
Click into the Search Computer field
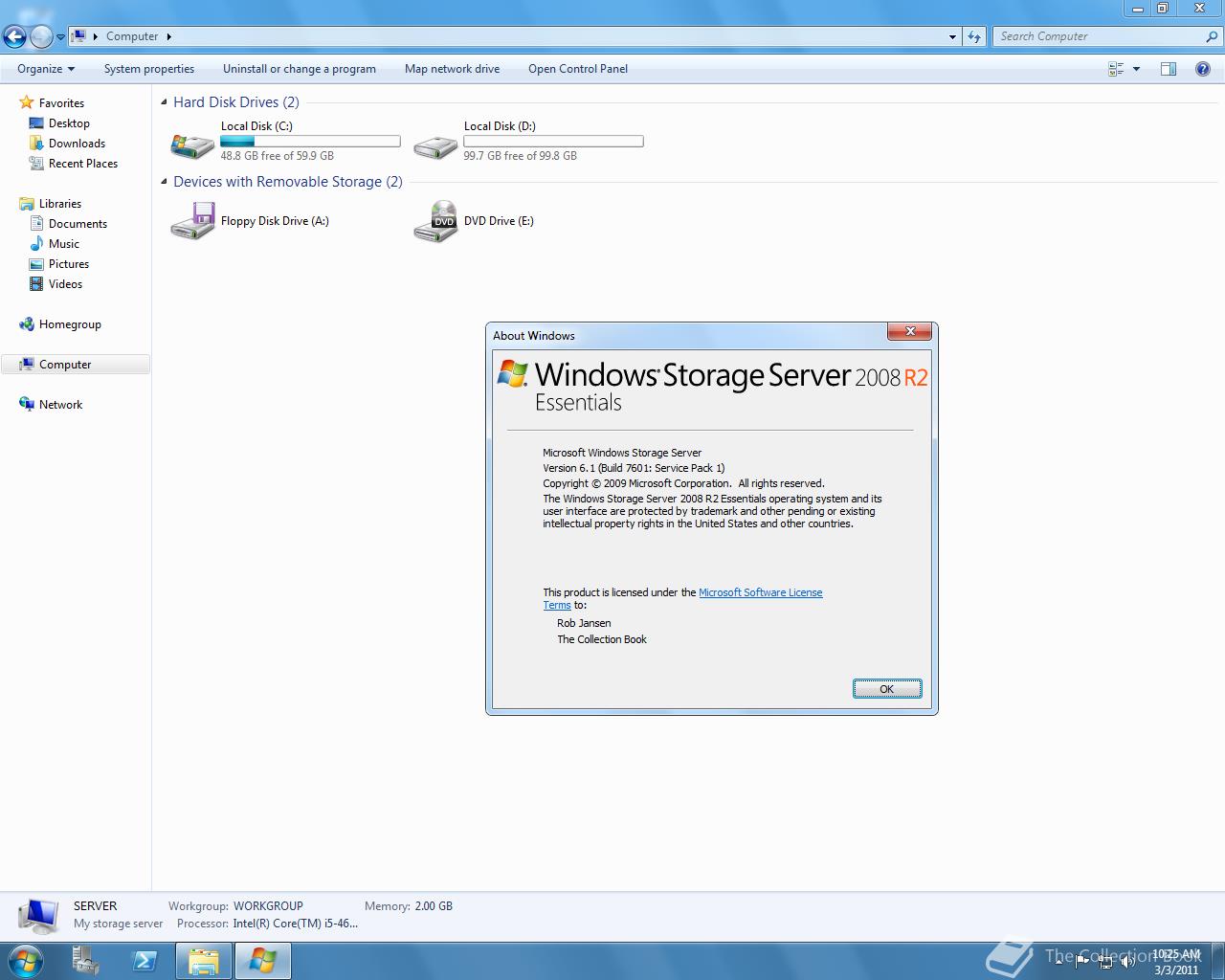pos(1099,36)
